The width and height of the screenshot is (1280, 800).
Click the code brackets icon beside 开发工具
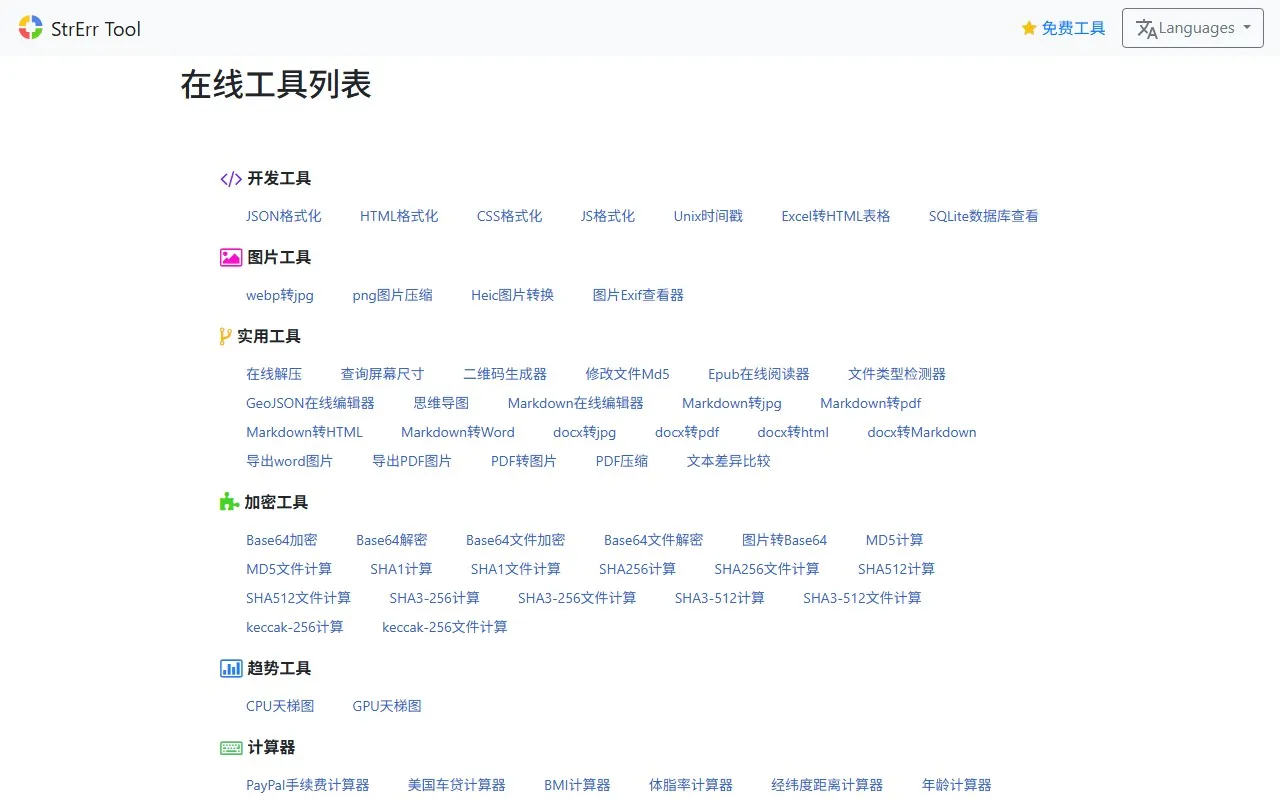click(231, 179)
